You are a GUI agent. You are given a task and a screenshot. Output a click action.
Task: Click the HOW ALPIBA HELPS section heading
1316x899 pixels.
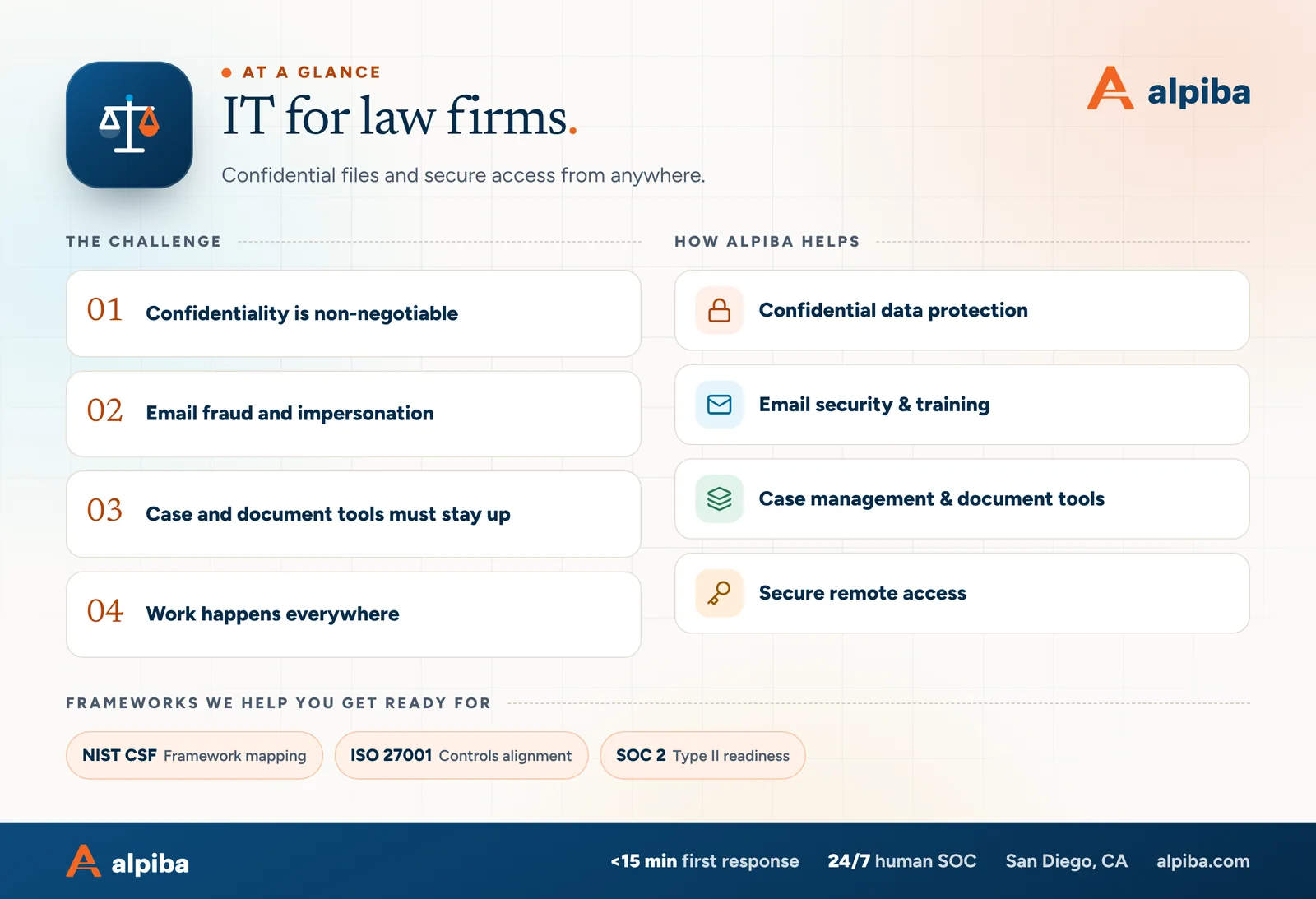tap(767, 242)
